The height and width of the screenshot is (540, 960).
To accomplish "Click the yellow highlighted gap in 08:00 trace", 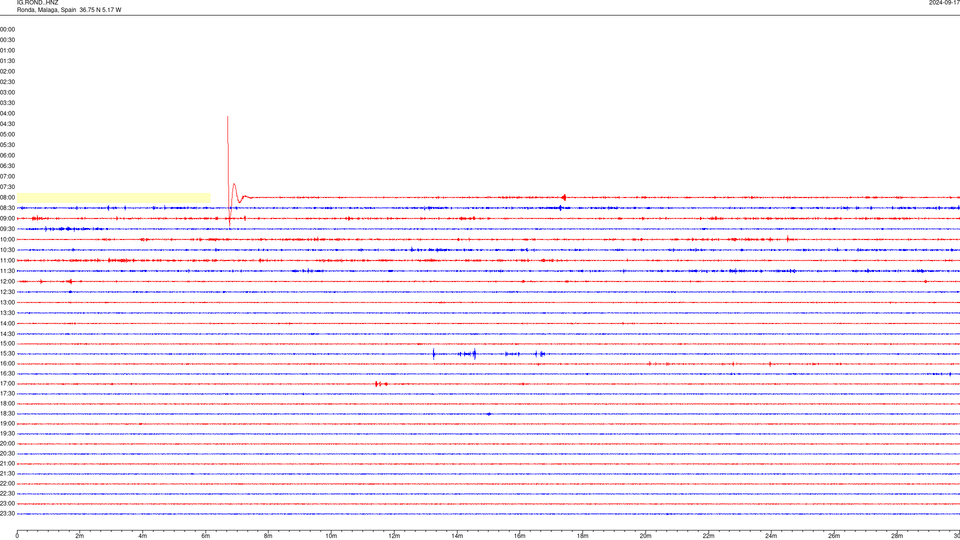I will click(x=114, y=198).
